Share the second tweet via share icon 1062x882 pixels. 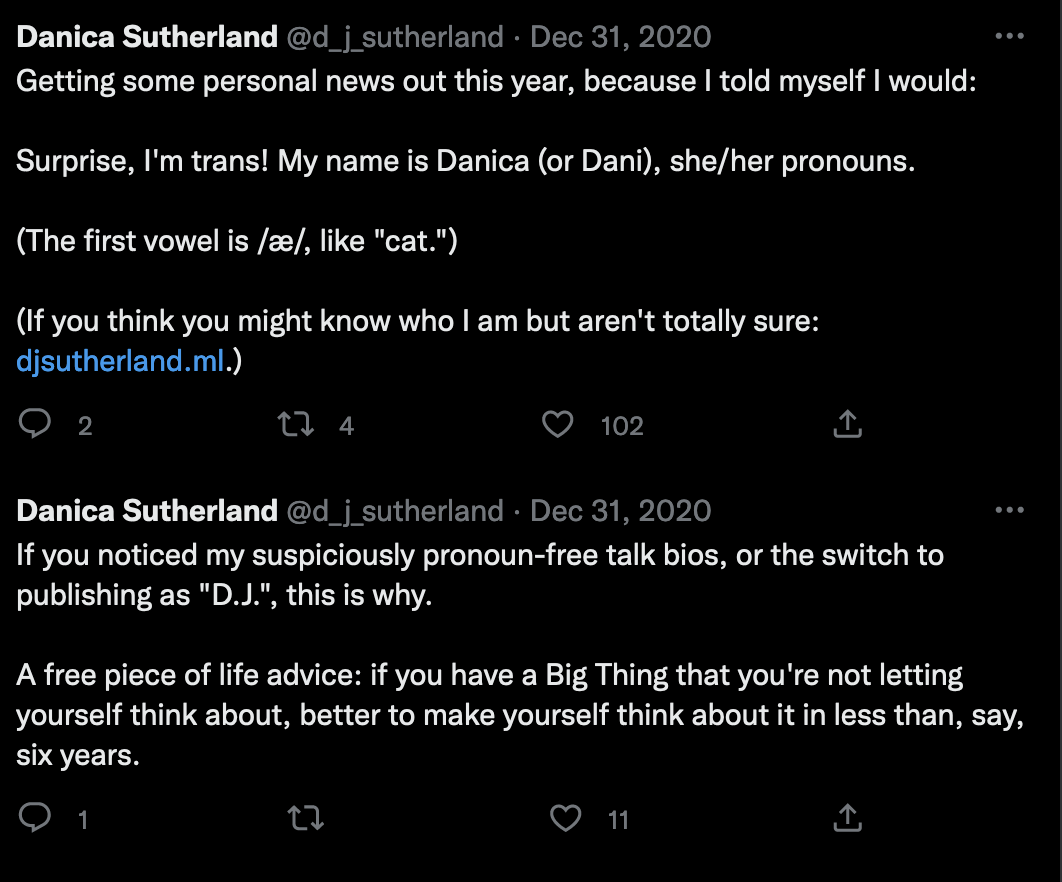[847, 819]
